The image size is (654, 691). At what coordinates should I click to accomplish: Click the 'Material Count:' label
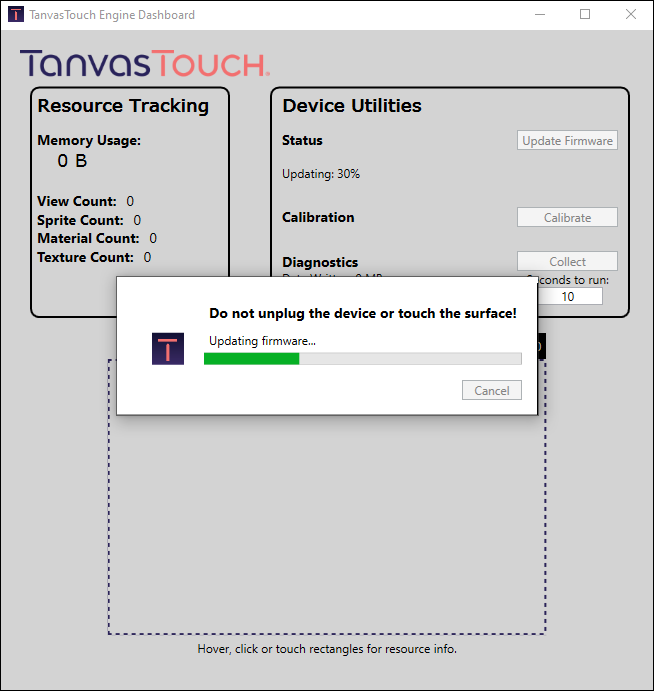coord(88,238)
